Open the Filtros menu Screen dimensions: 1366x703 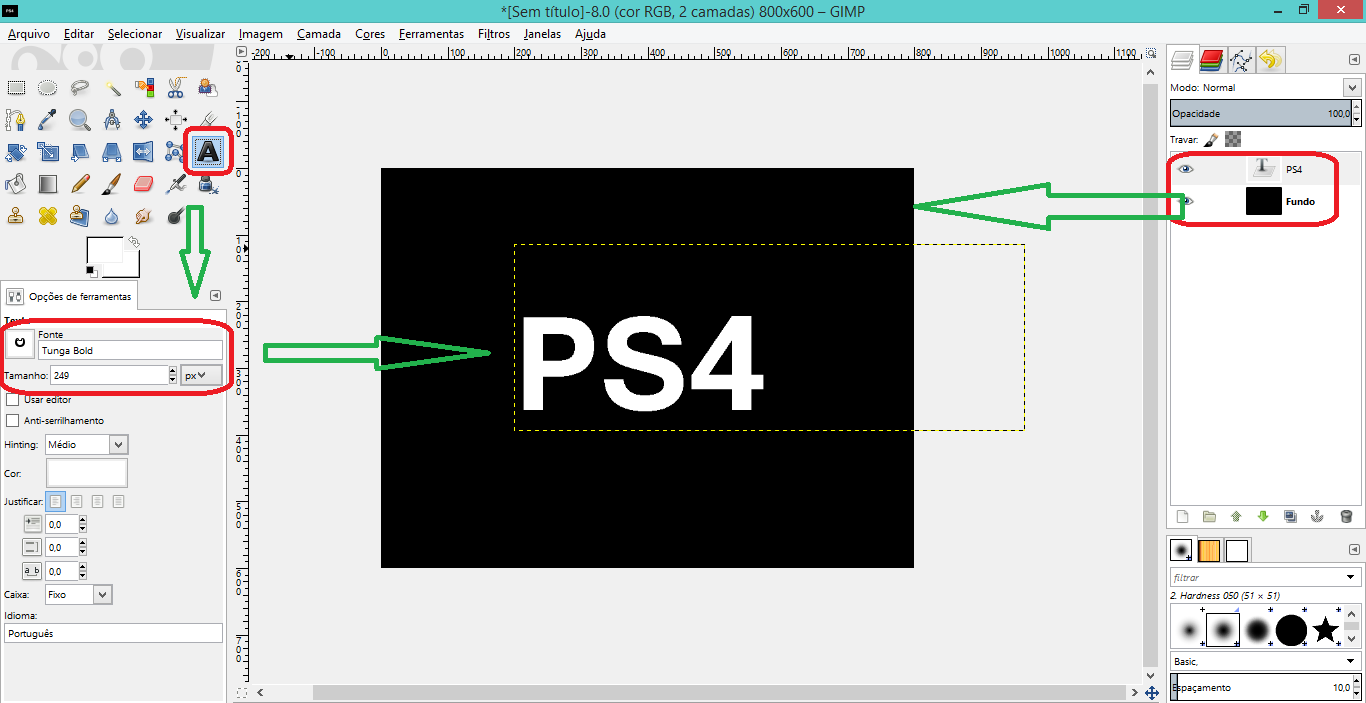[493, 33]
